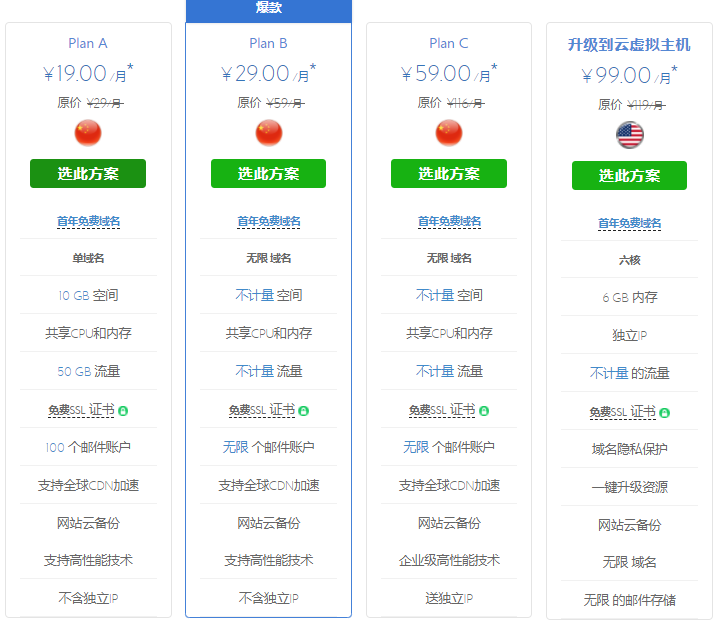Click the ¥19.00/月 price
This screenshot has width=718, height=623.
tap(88, 74)
